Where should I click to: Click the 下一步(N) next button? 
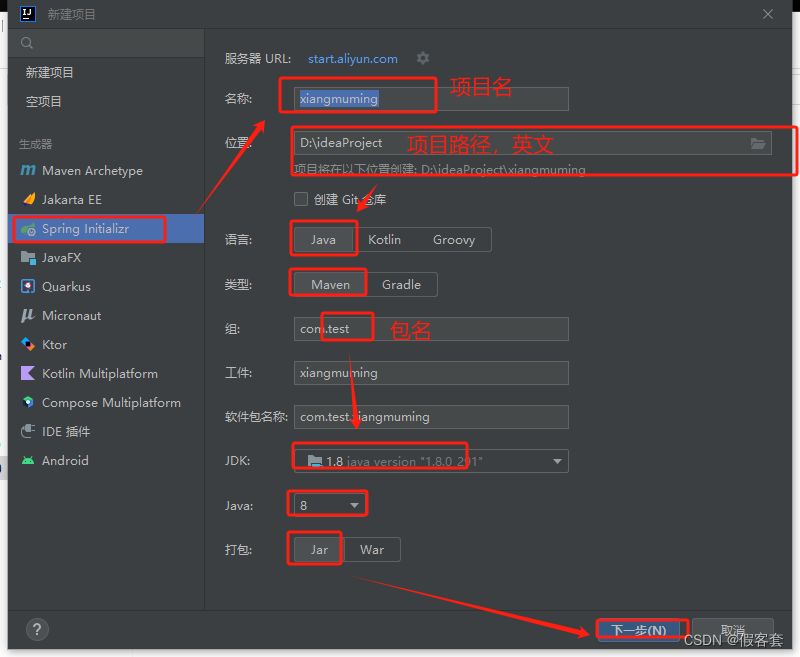(639, 630)
